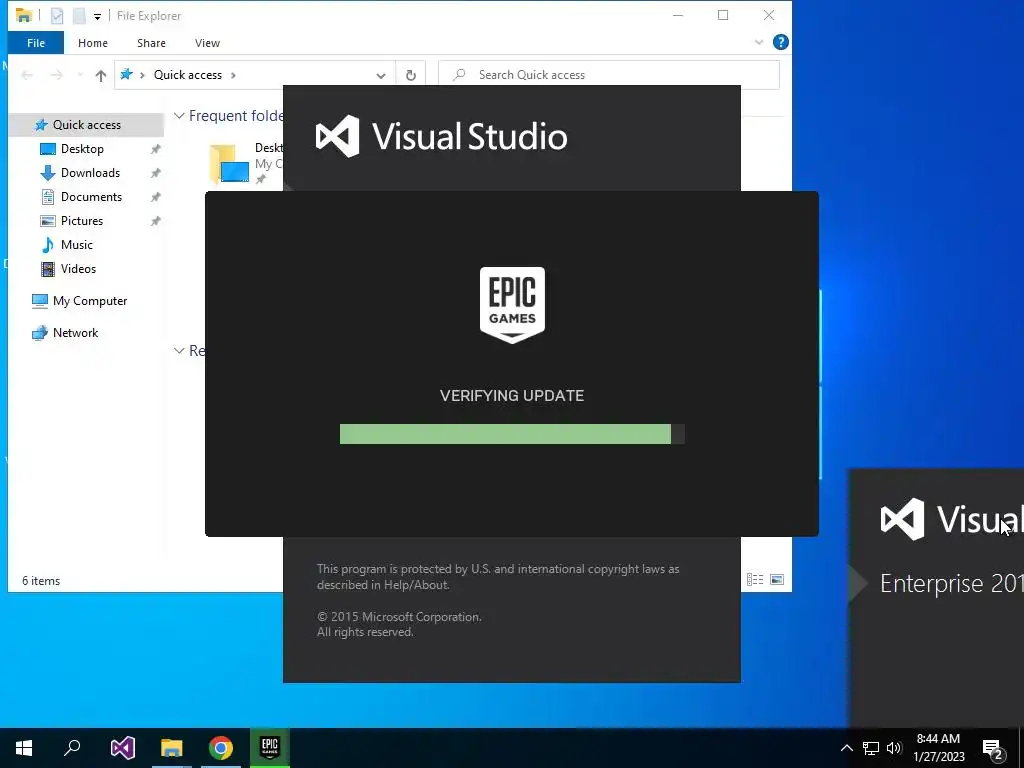Open Desktop in navigation pane

[x=82, y=149]
